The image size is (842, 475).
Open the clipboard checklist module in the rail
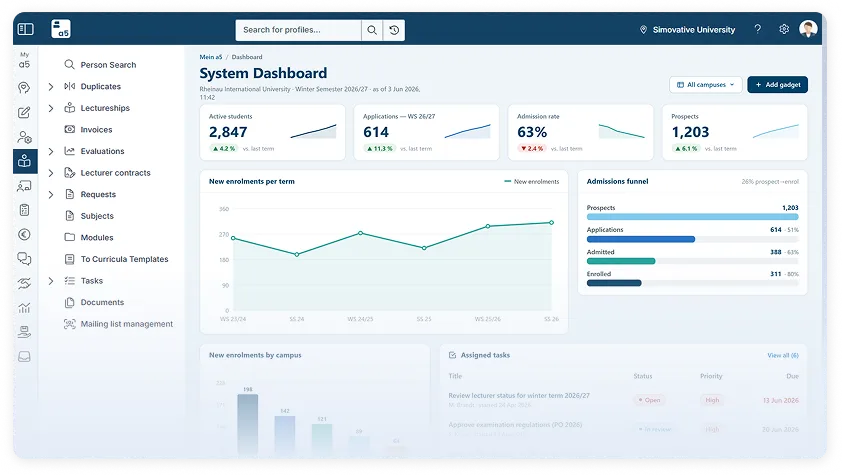point(24,210)
